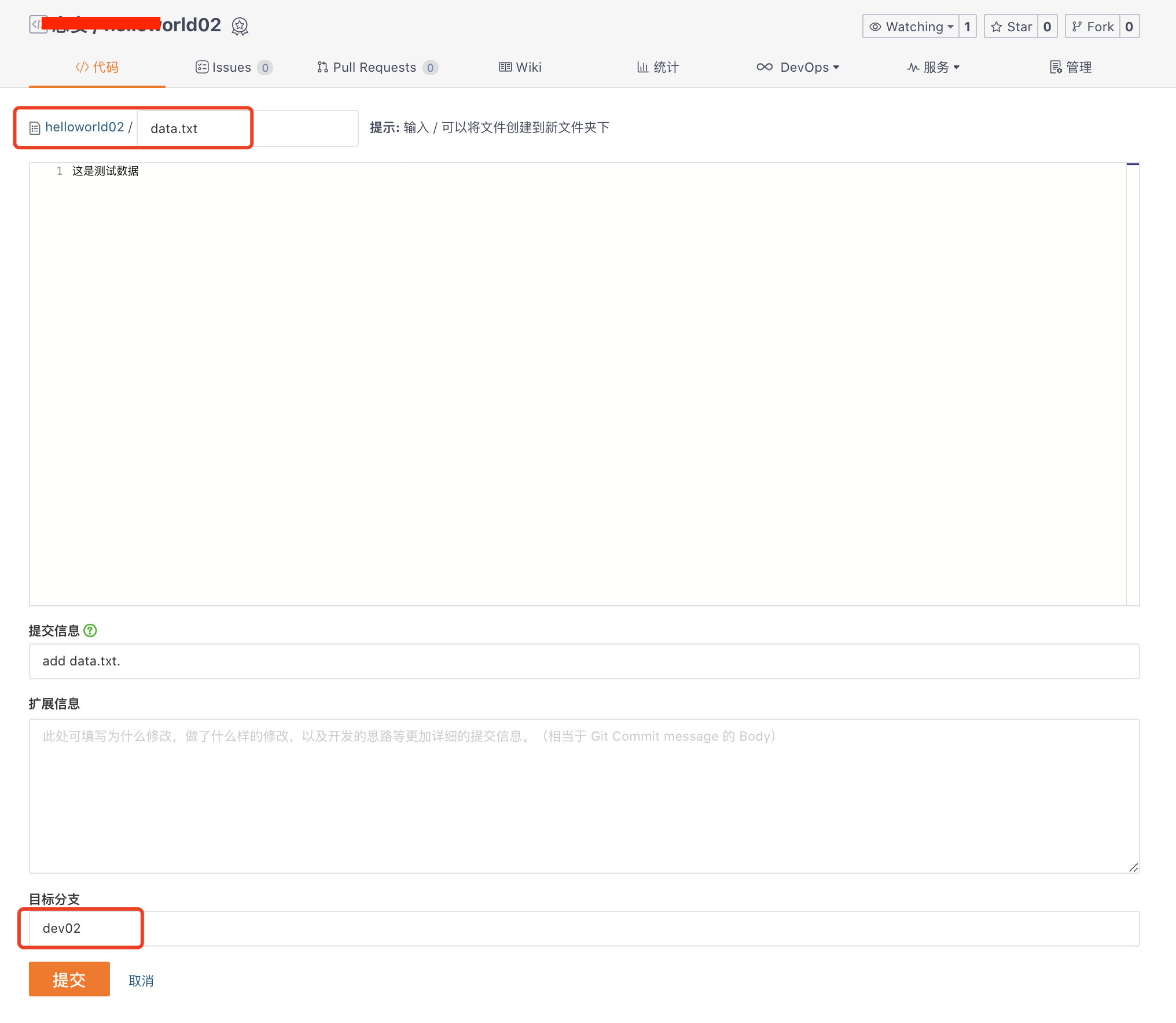Click the Star button
Viewport: 1176px width, 1023px height.
[1012, 27]
